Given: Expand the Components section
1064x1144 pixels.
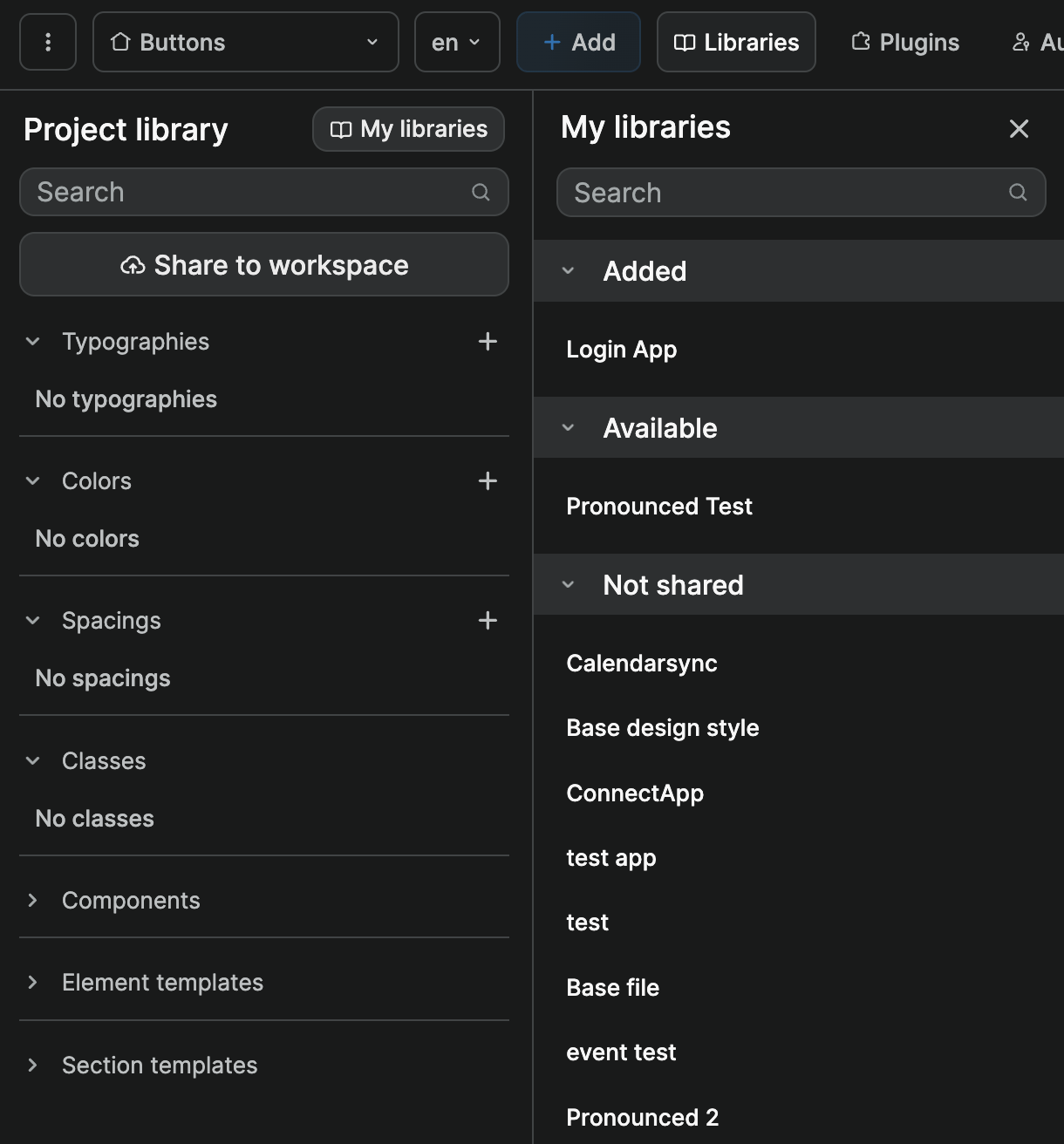Looking at the screenshot, I should 33,901.
